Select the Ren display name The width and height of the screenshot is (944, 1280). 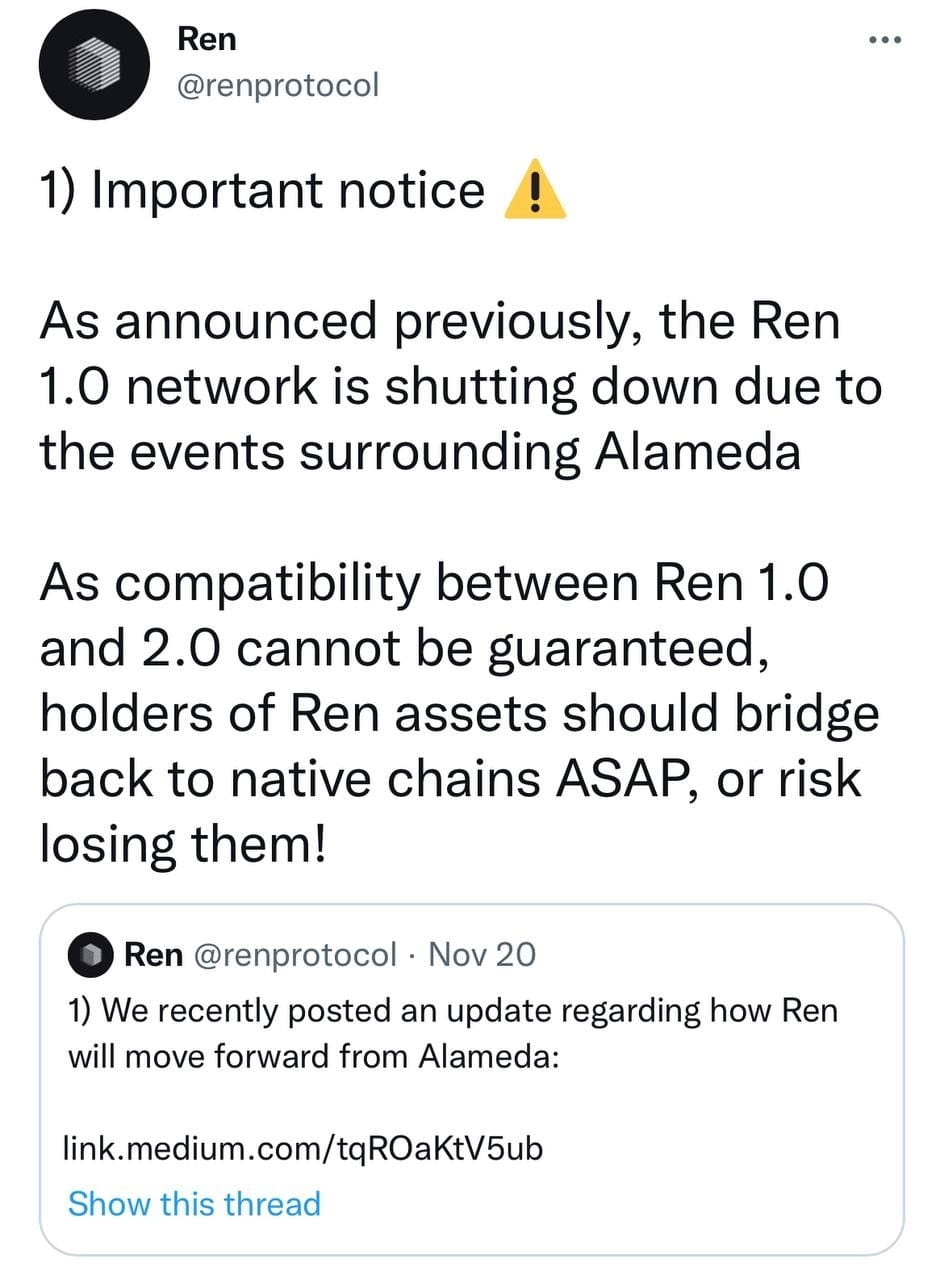[x=206, y=38]
